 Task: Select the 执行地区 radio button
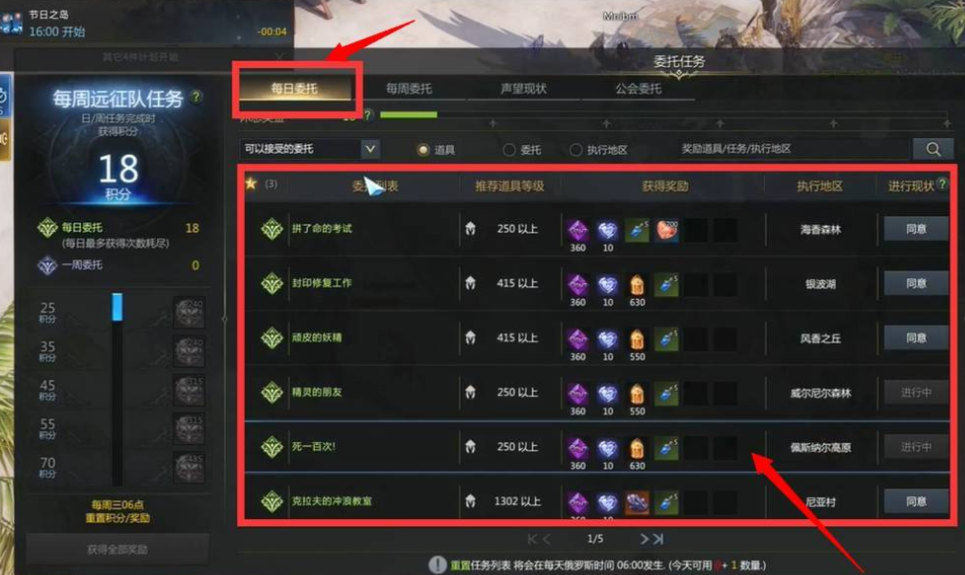pyautogui.click(x=575, y=150)
